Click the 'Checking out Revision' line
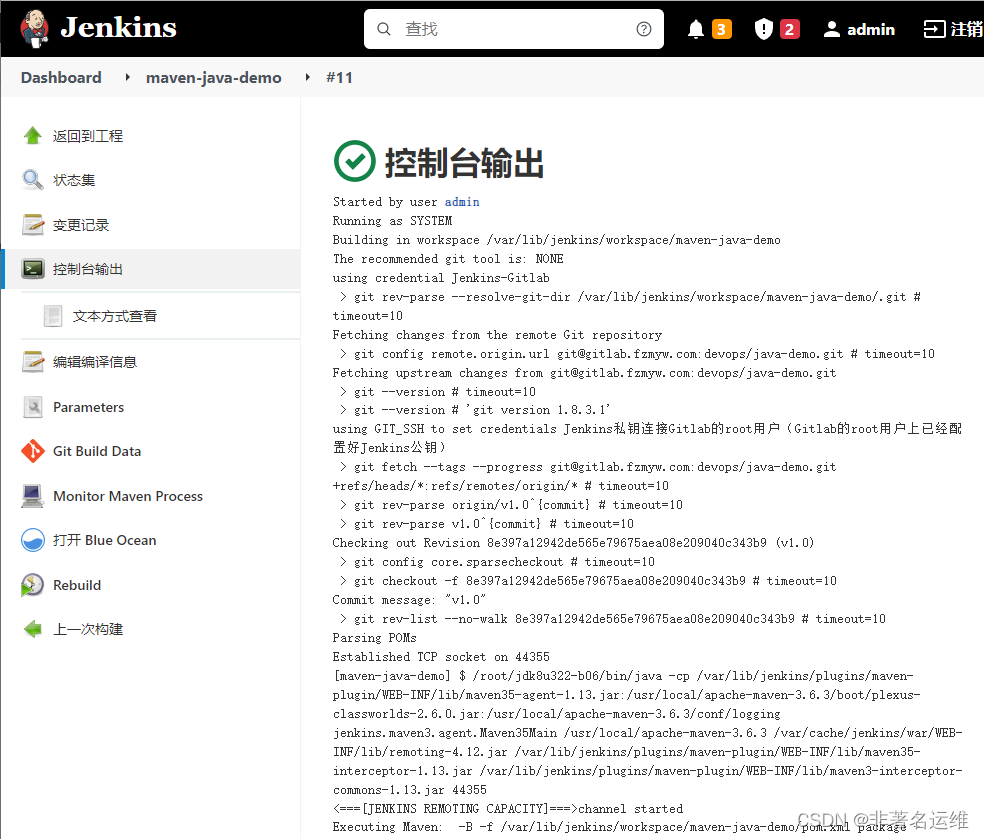This screenshot has width=984, height=839. (573, 543)
